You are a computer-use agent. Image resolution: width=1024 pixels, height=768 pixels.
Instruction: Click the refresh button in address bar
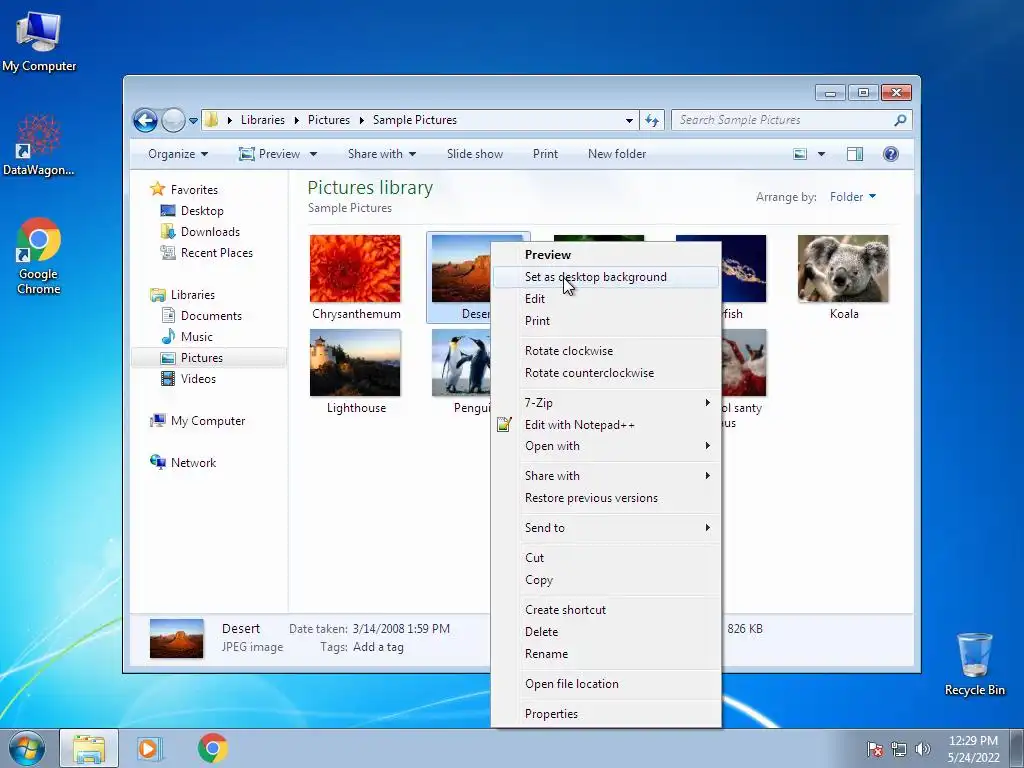[652, 120]
